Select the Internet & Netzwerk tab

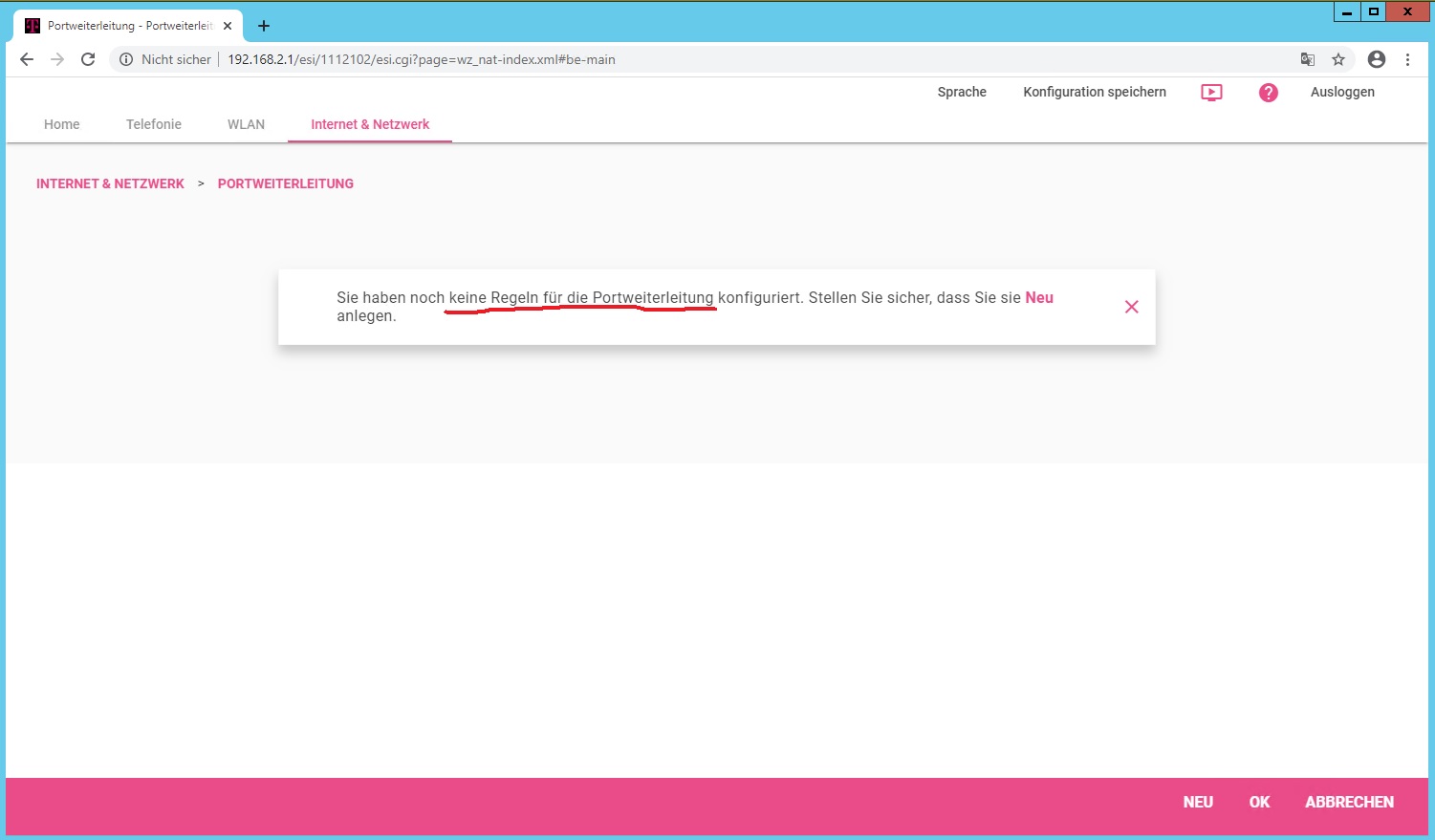pos(370,124)
